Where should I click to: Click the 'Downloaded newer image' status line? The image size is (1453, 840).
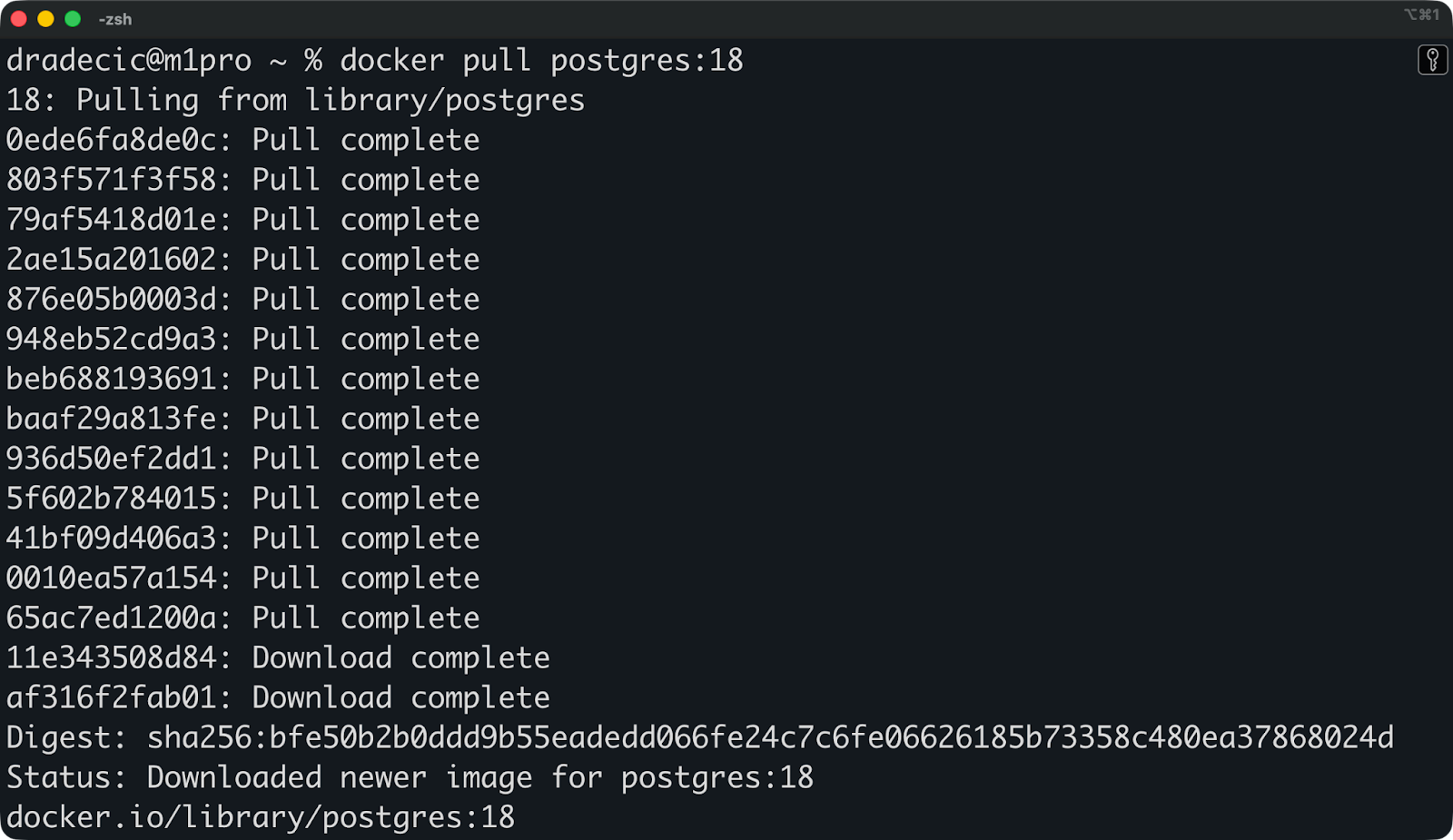[x=410, y=777]
